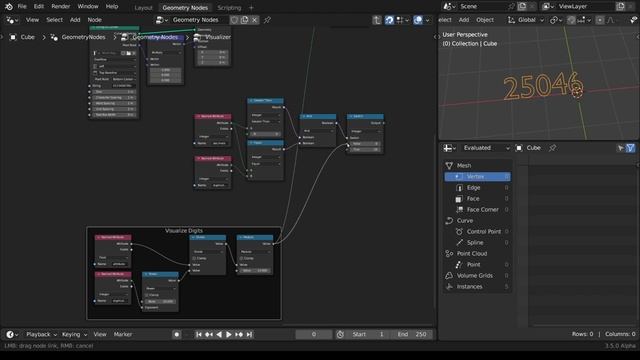The image size is (640, 360).
Task: Open Evaluated object mode dropdown
Action: [x=486, y=148]
